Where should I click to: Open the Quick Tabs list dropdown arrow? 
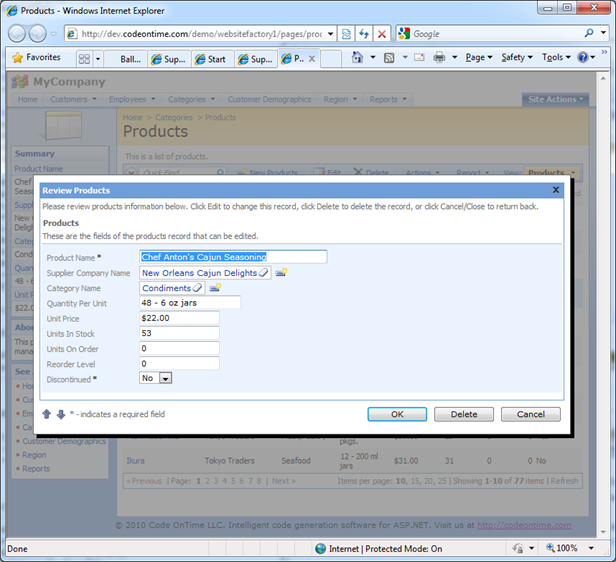tap(98, 59)
